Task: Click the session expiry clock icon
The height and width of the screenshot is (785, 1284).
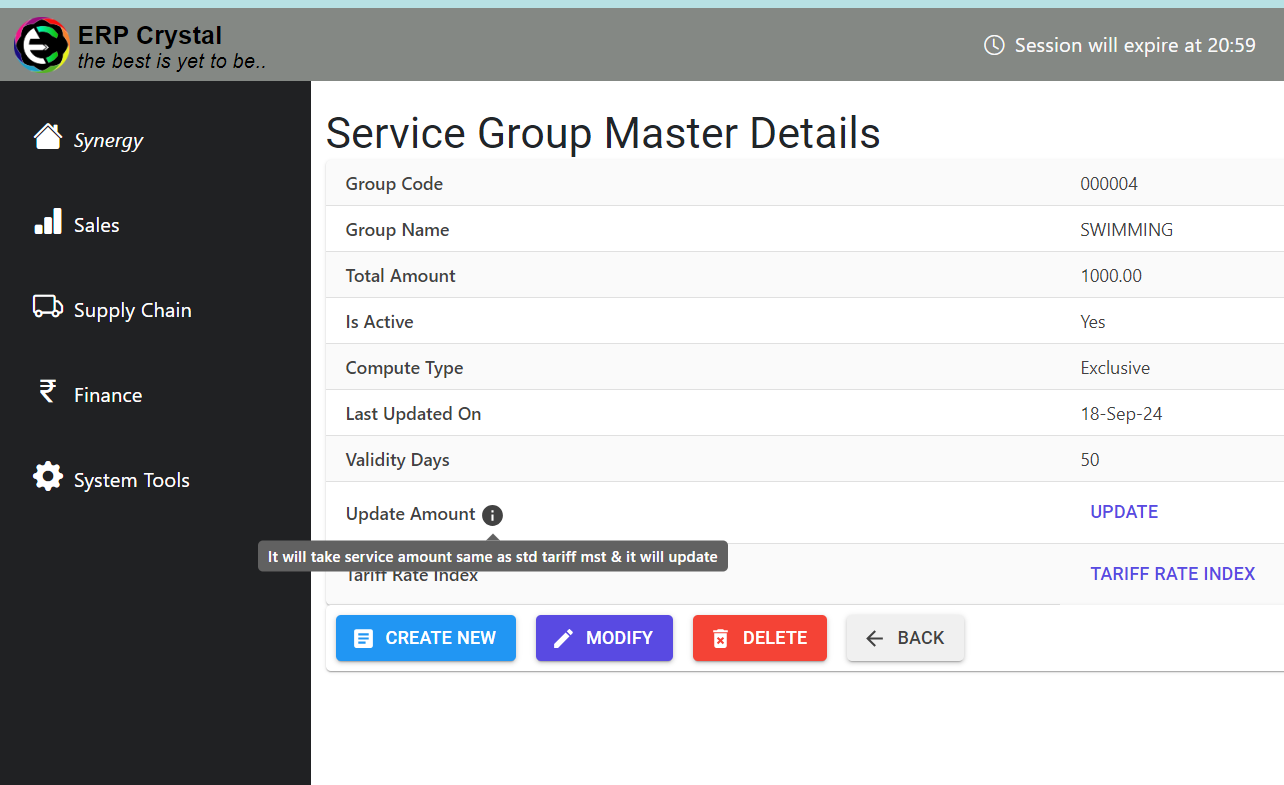Action: point(992,45)
